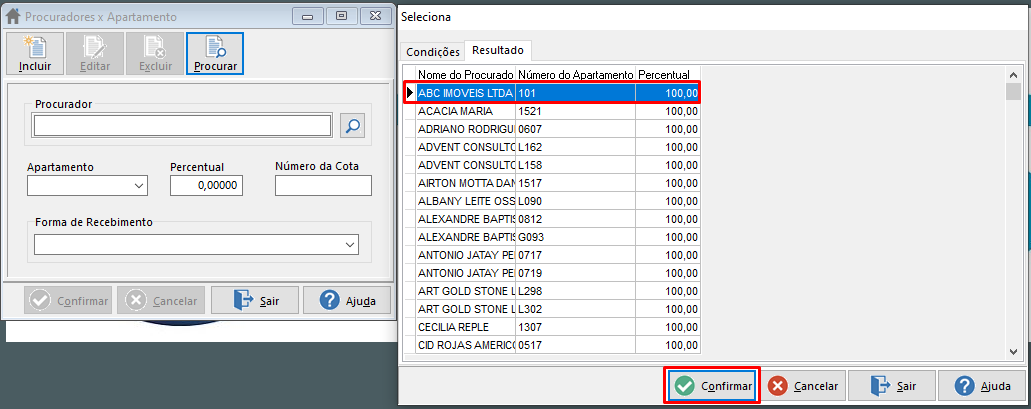Click the Excluir toolbar icon
Screen dimensions: 1031x409
pos(155,53)
